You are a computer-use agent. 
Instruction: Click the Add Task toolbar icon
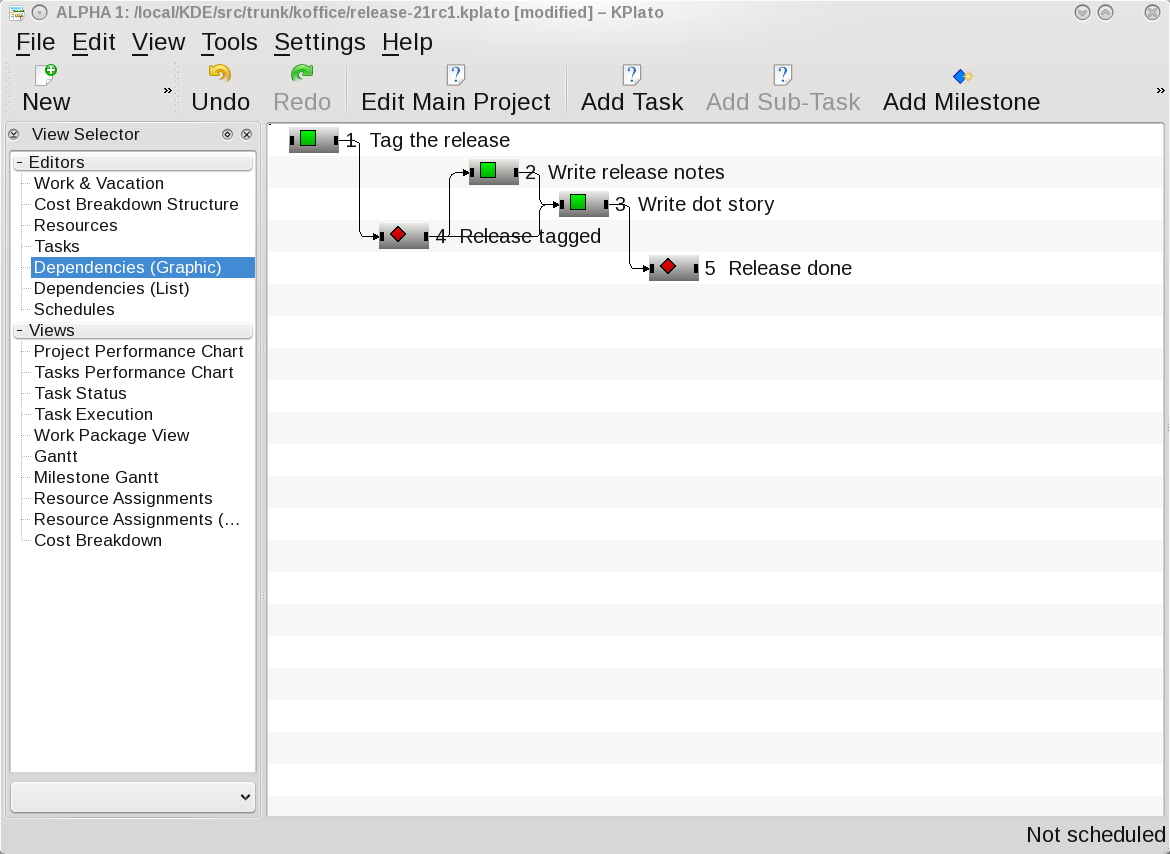coord(631,75)
